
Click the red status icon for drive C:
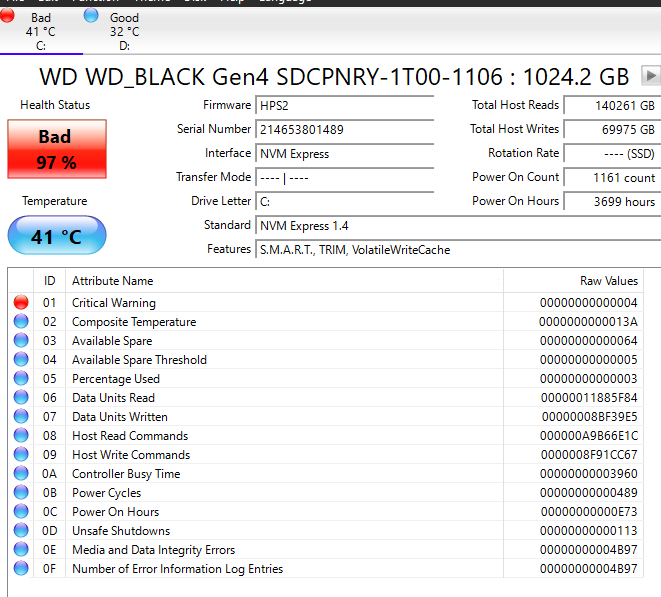click(7, 16)
